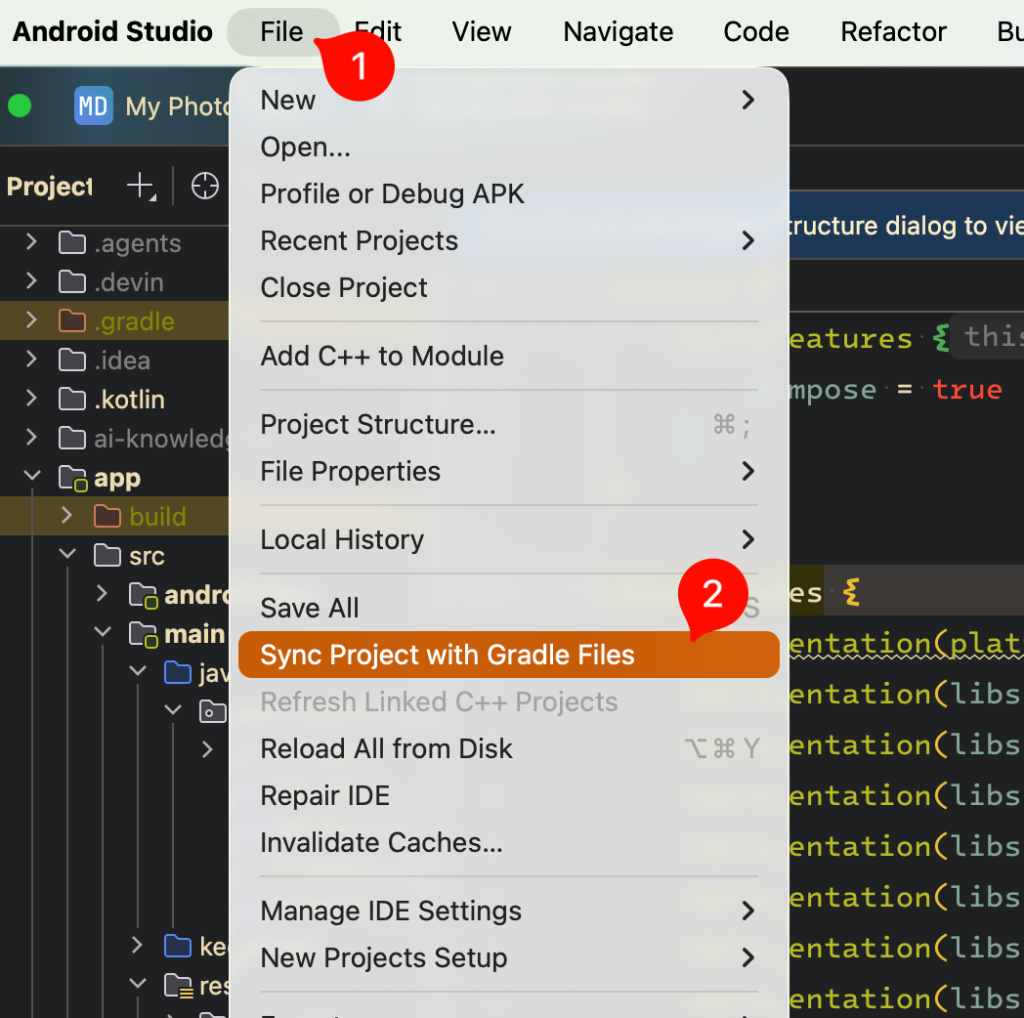Click the My Photo project name
This screenshot has height=1018, width=1024.
coord(177,106)
